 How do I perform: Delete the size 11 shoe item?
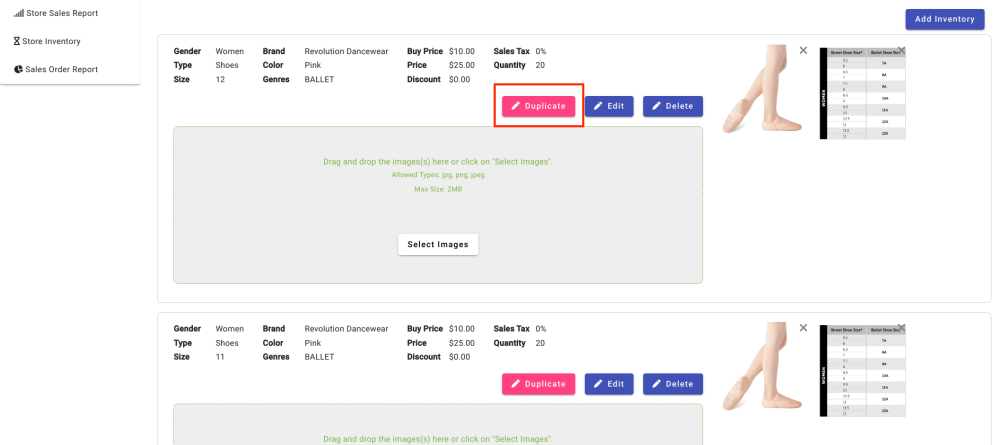[x=673, y=384]
